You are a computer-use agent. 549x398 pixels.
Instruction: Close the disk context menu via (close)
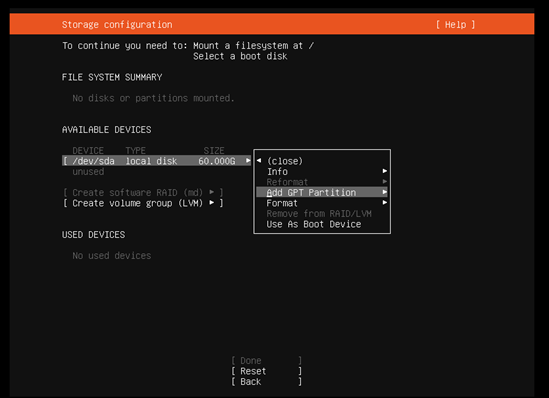click(285, 161)
